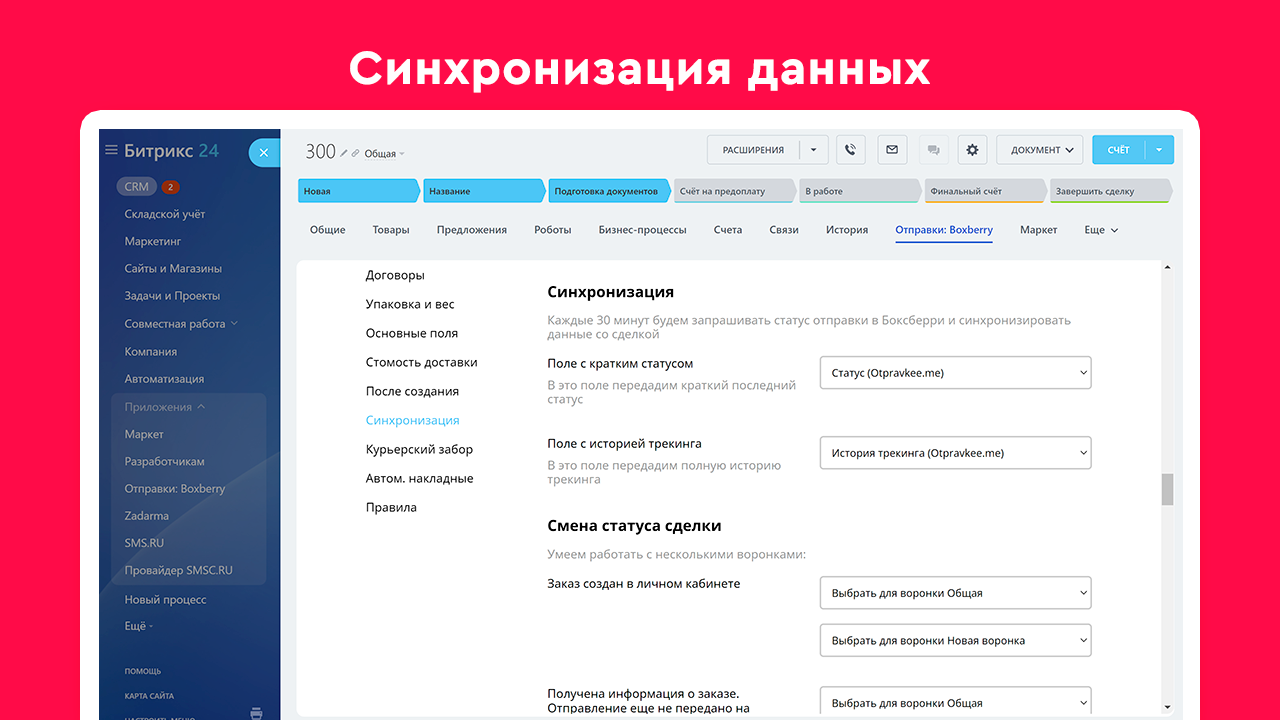Click the phone call icon in the toolbar
This screenshot has width=1280, height=720.
pyautogui.click(x=850, y=150)
